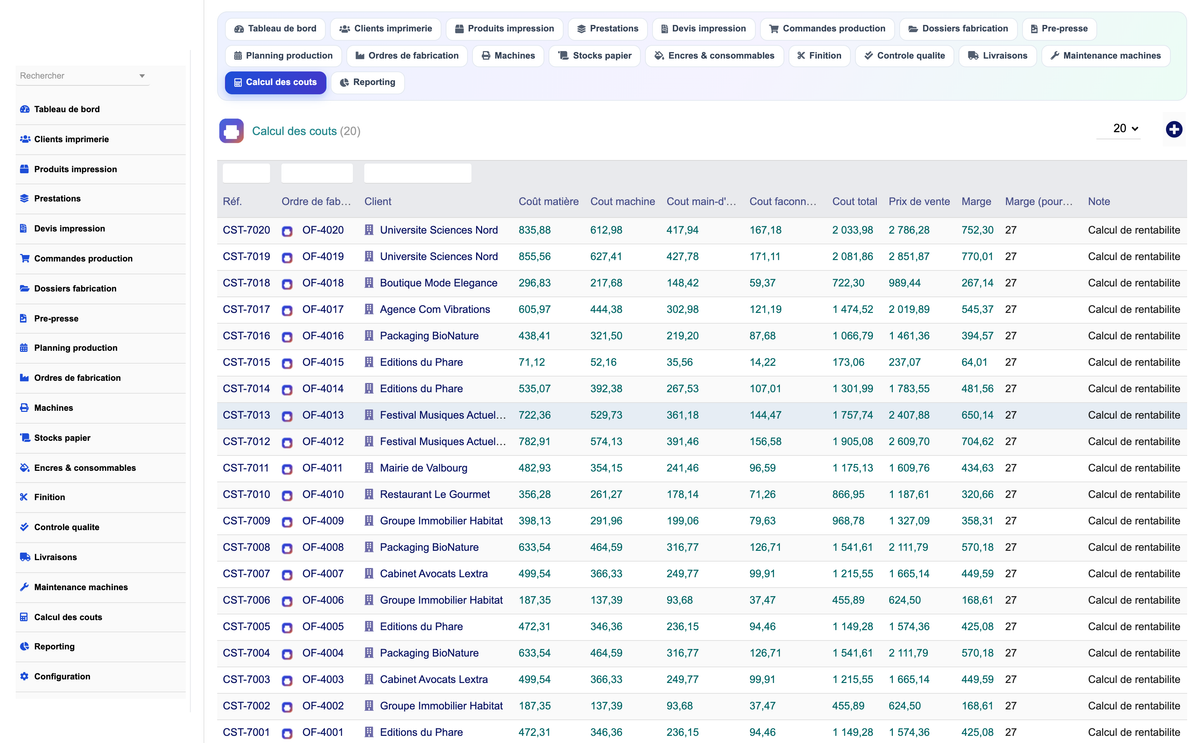The height and width of the screenshot is (743, 1200).
Task: Click the Prestations layers icon in sidebar
Action: coord(25,198)
